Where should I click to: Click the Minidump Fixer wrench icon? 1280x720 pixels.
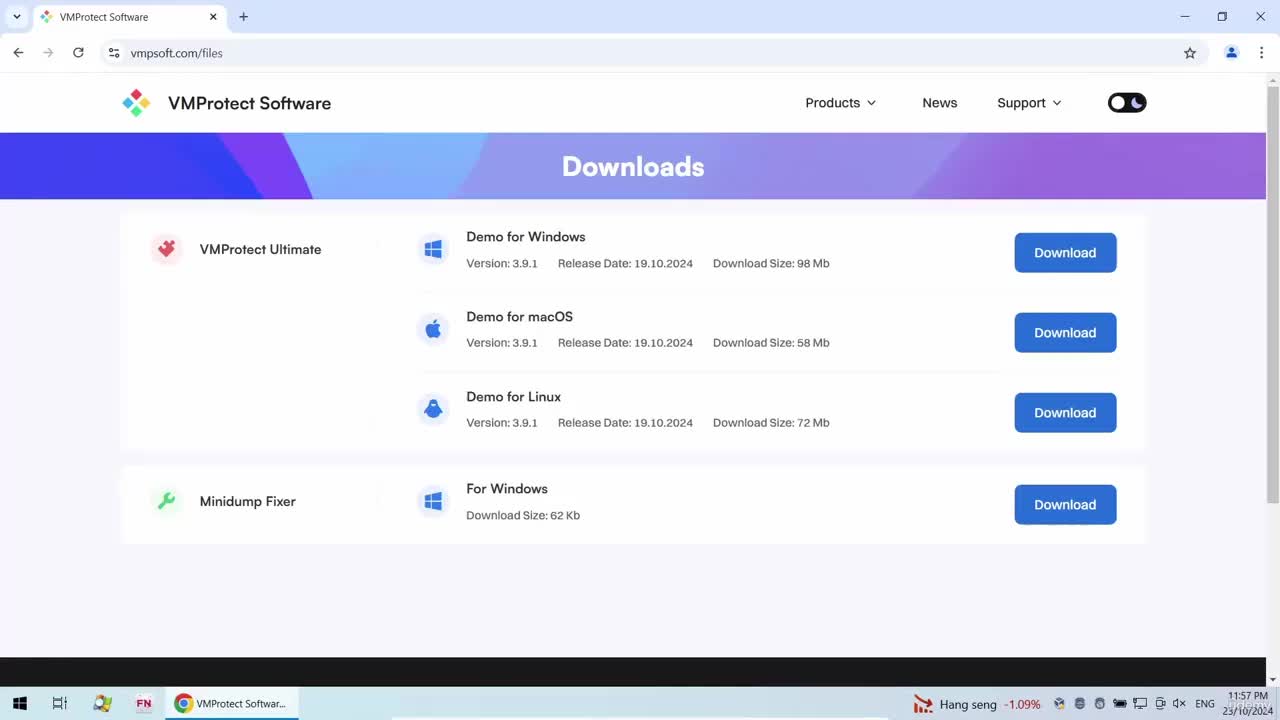point(167,501)
